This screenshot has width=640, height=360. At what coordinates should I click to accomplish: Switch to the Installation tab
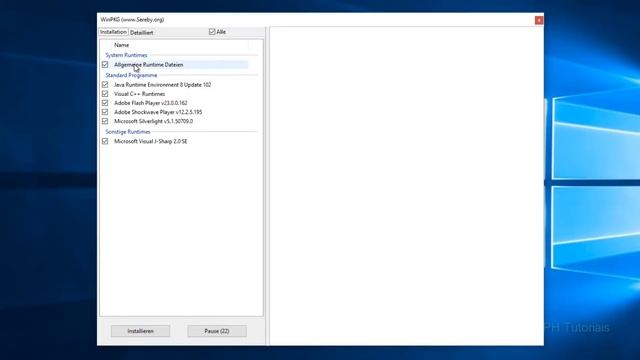point(113,32)
